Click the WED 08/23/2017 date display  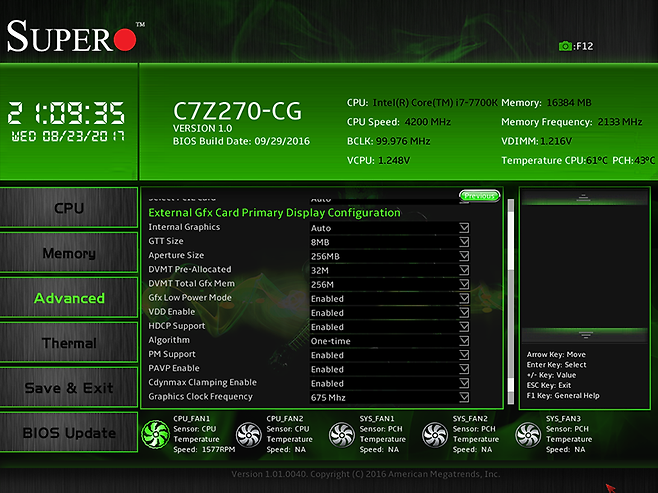[x=68, y=136]
